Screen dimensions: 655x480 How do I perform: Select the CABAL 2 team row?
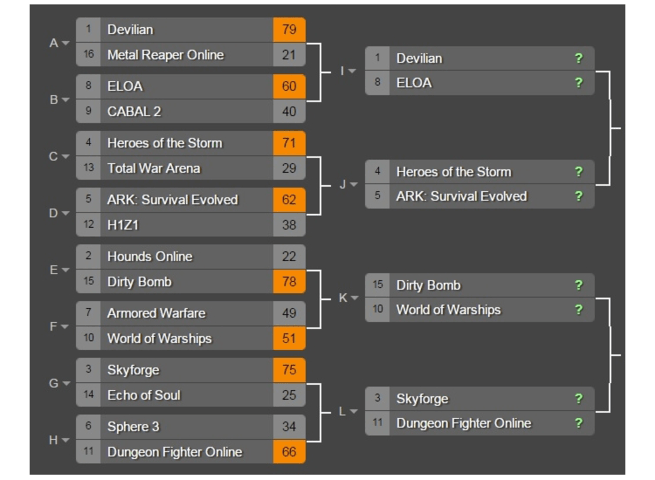[190, 112]
